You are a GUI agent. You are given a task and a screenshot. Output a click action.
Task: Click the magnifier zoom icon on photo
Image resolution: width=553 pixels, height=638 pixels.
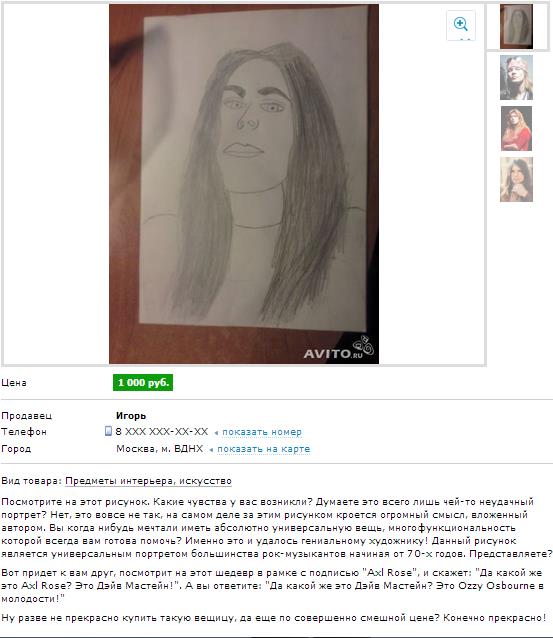click(x=461, y=24)
